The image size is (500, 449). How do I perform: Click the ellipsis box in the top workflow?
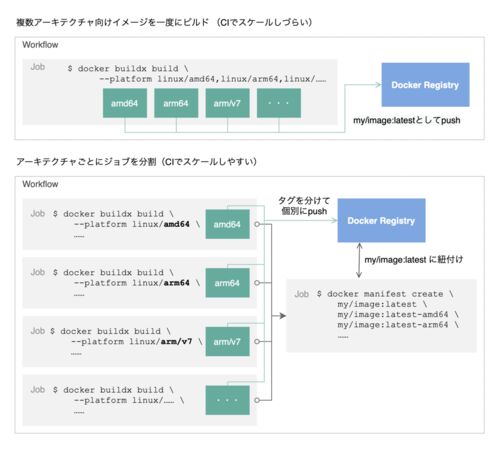pos(279,103)
